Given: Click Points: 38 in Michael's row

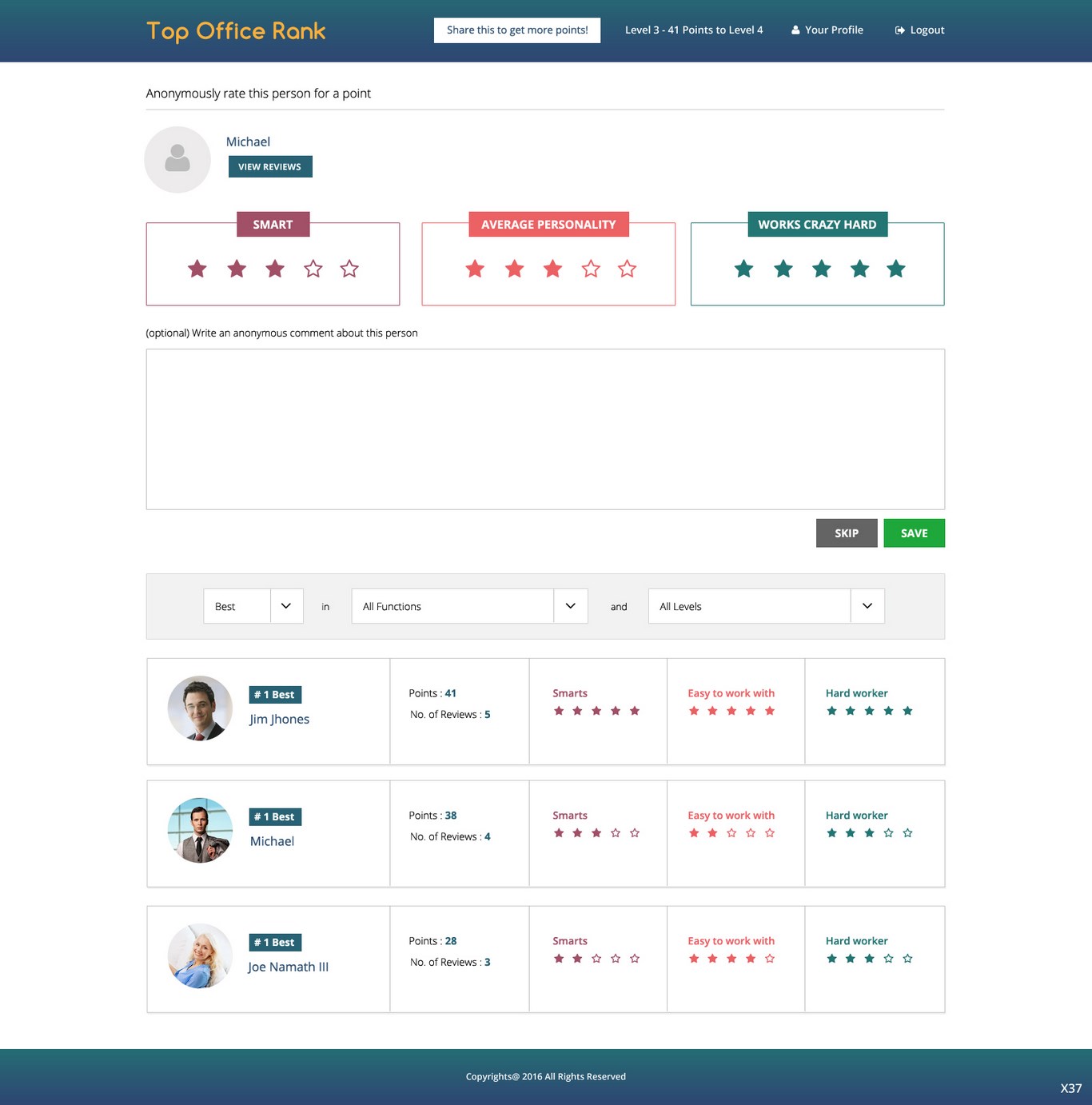Looking at the screenshot, I should click(432, 816).
